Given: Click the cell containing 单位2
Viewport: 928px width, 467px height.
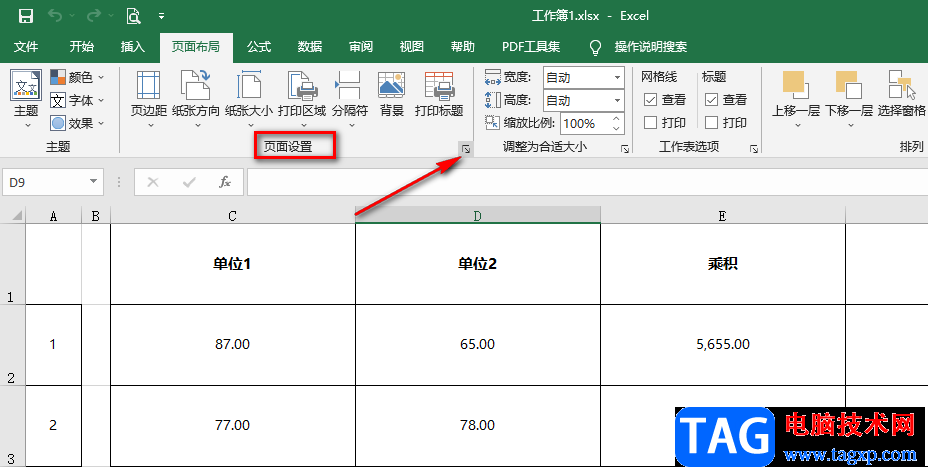Looking at the screenshot, I should (x=478, y=264).
